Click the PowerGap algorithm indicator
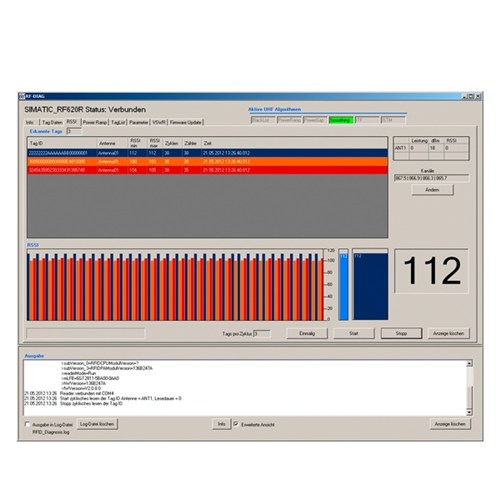This screenshot has height=500, width=500. [x=315, y=120]
